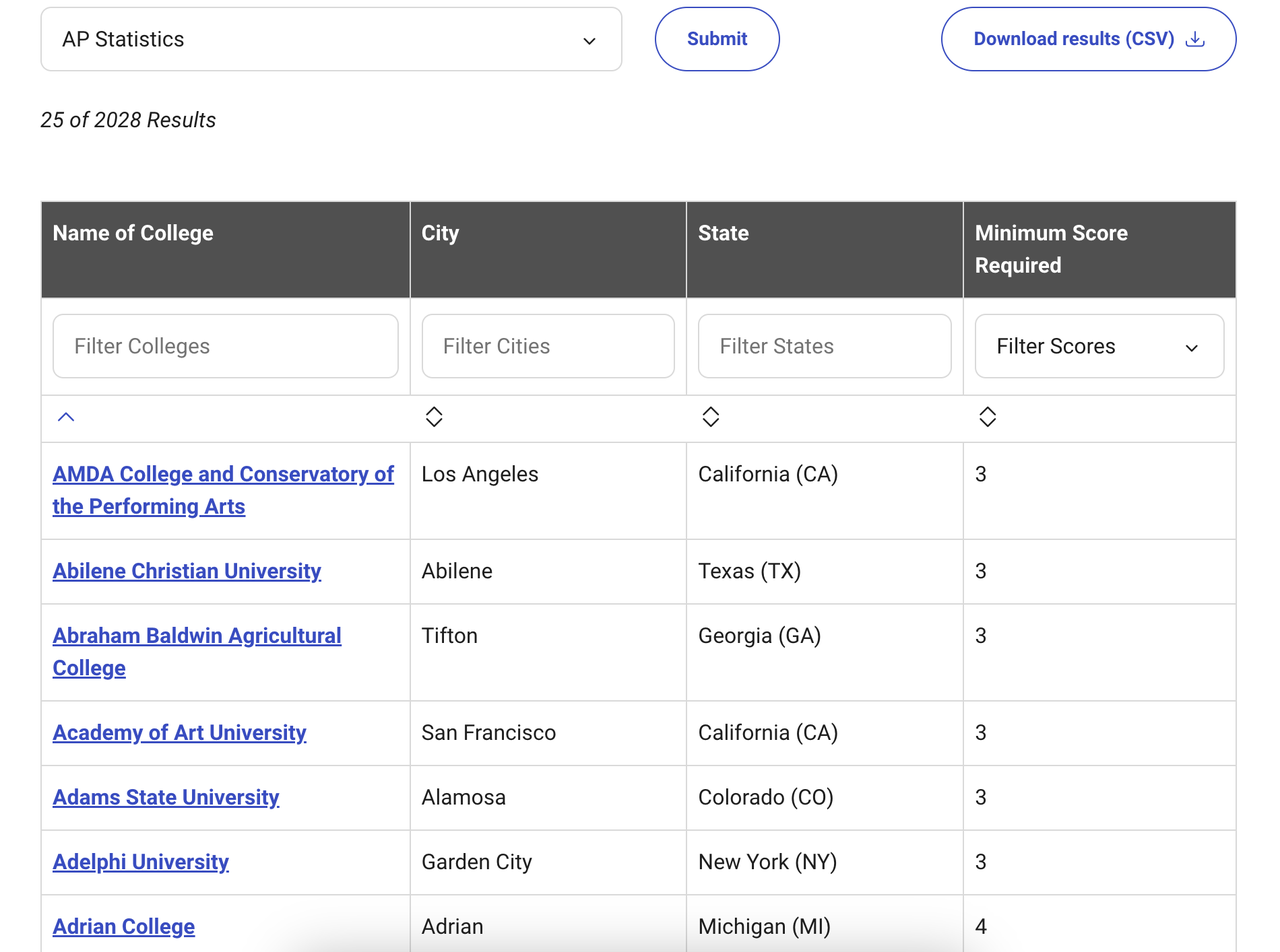Open Abilene Christian University link
1280x952 pixels.
[187, 571]
